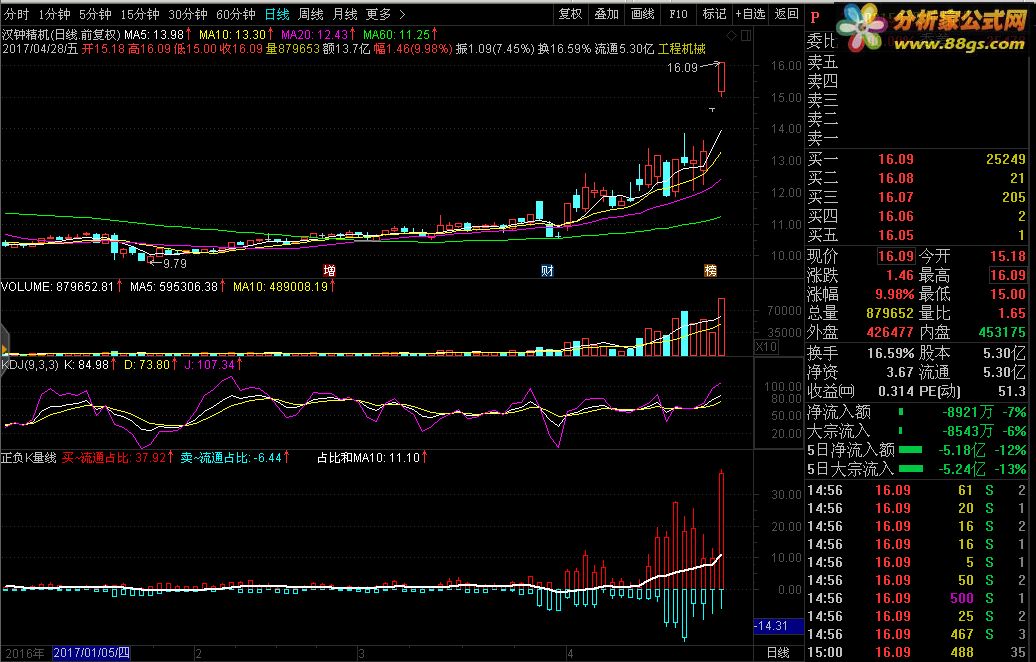The width and height of the screenshot is (1036, 662).
Task: Add stock with +自选 button
Action: 750,14
